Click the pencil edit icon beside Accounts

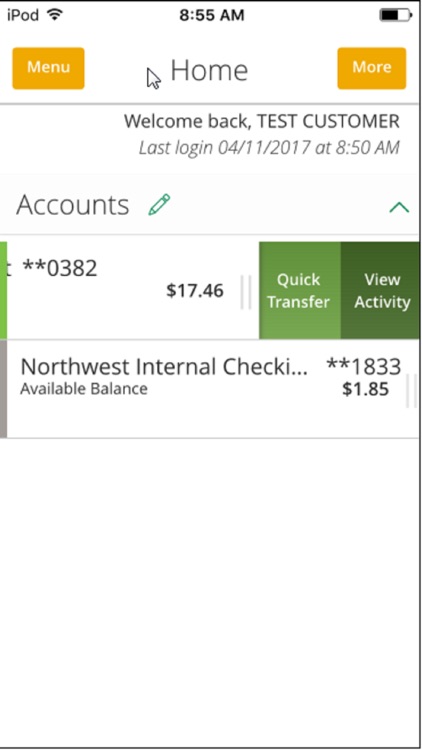click(159, 204)
